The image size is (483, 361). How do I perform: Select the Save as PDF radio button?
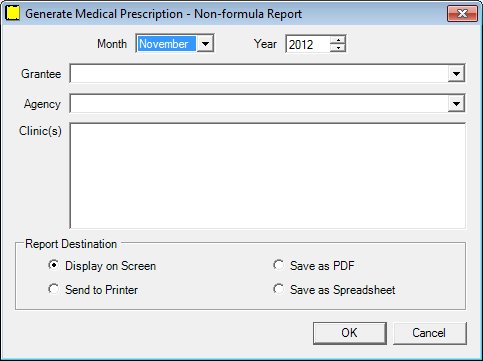click(279, 265)
